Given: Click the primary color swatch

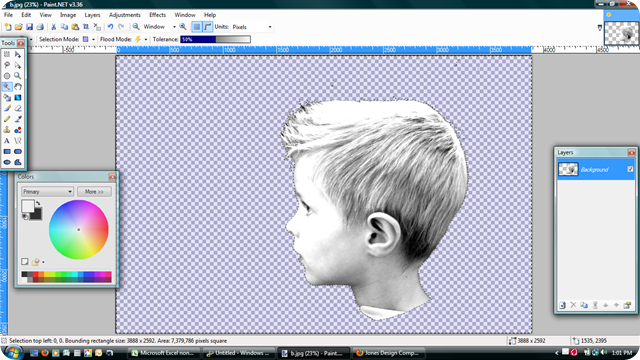Looking at the screenshot, I should click(28, 206).
